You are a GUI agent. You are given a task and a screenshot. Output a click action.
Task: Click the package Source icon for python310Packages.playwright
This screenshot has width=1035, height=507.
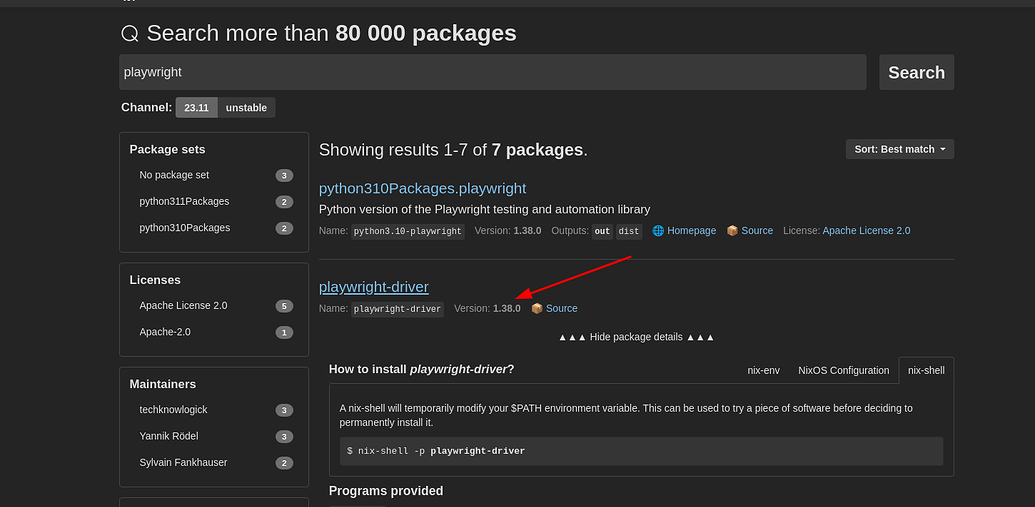click(732, 230)
